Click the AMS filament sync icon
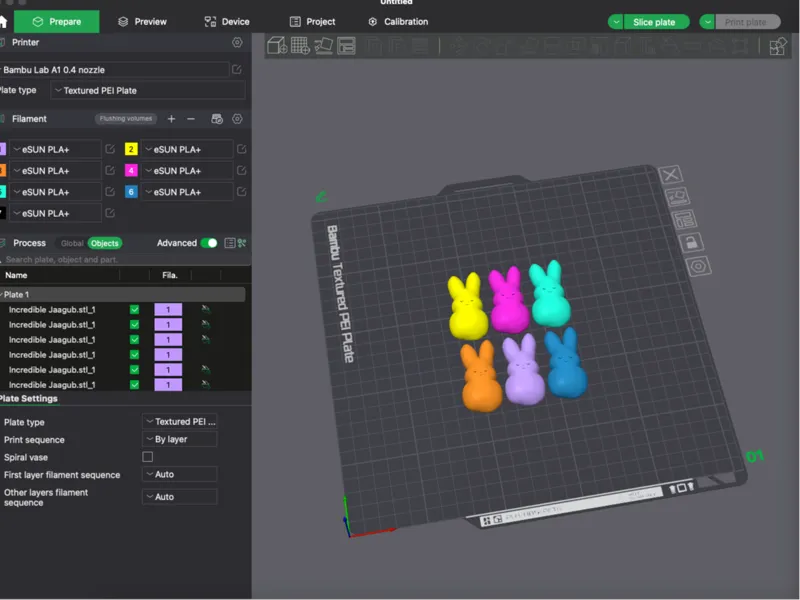 tap(217, 119)
